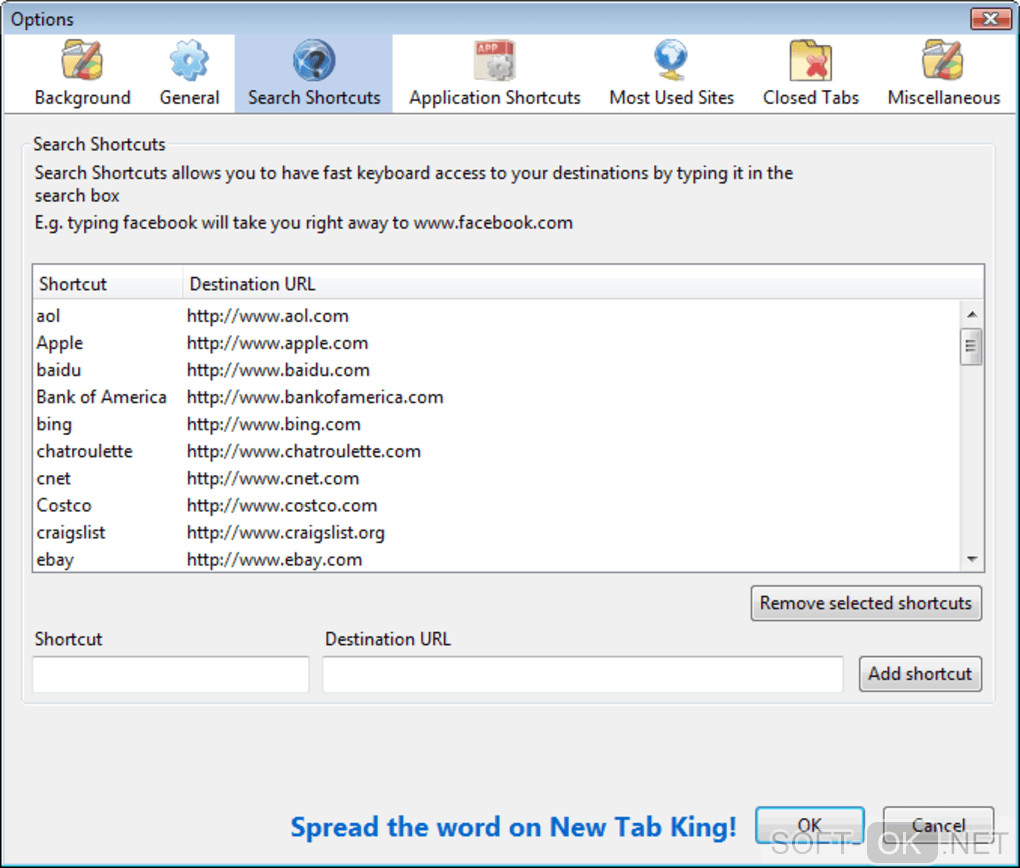Select the Search Shortcuts tab label
The width and height of the screenshot is (1020, 868).
(314, 98)
